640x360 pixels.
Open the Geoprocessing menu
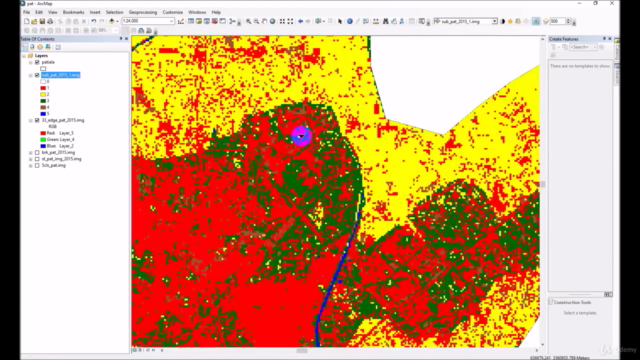[x=143, y=12]
